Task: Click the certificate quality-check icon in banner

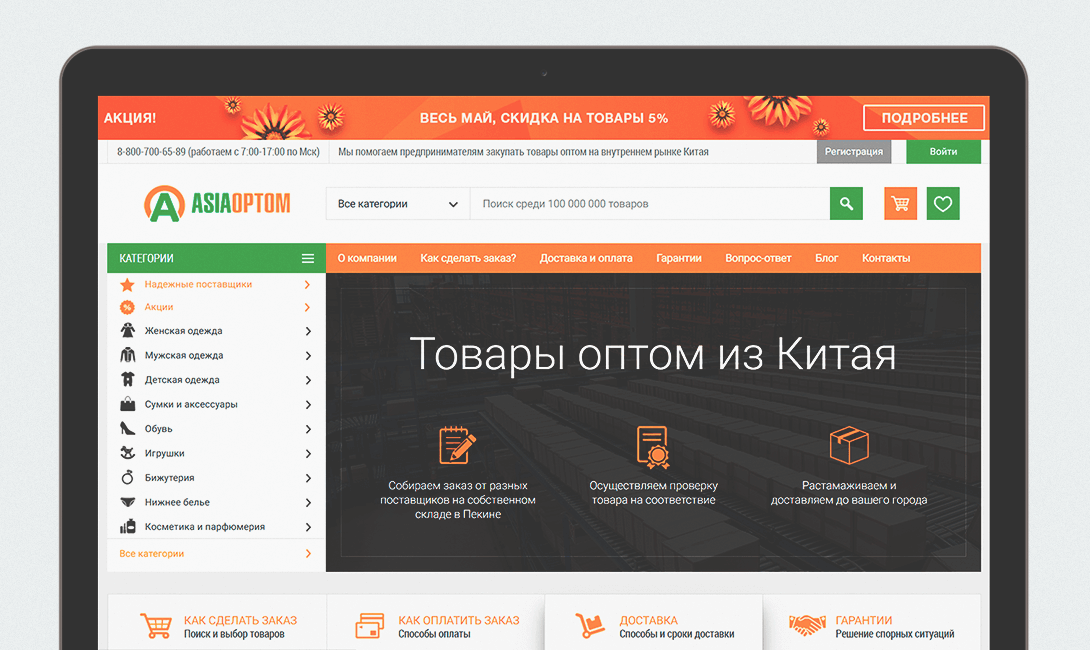Action: [x=653, y=446]
